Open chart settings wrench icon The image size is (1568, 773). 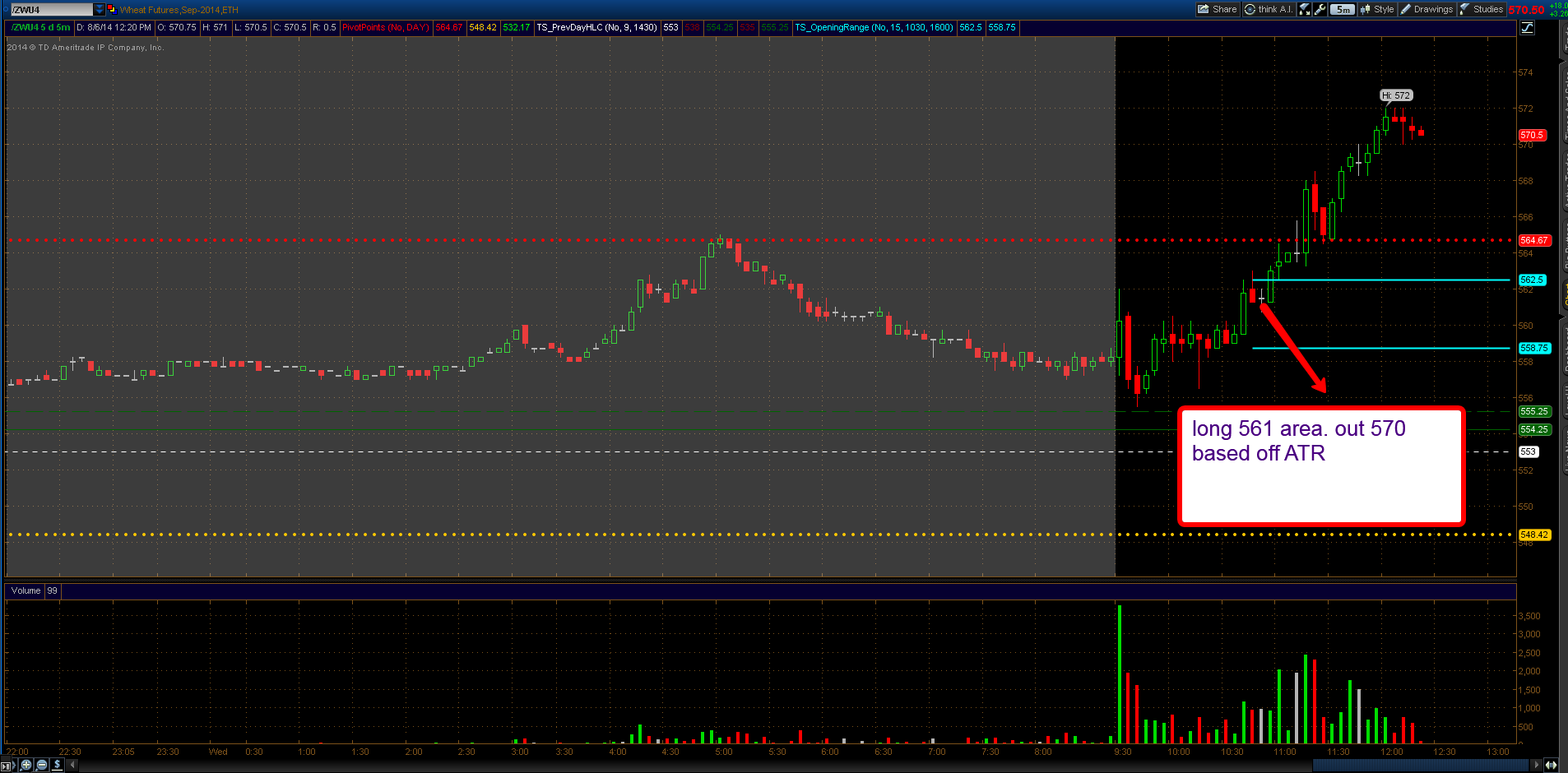coord(1320,9)
